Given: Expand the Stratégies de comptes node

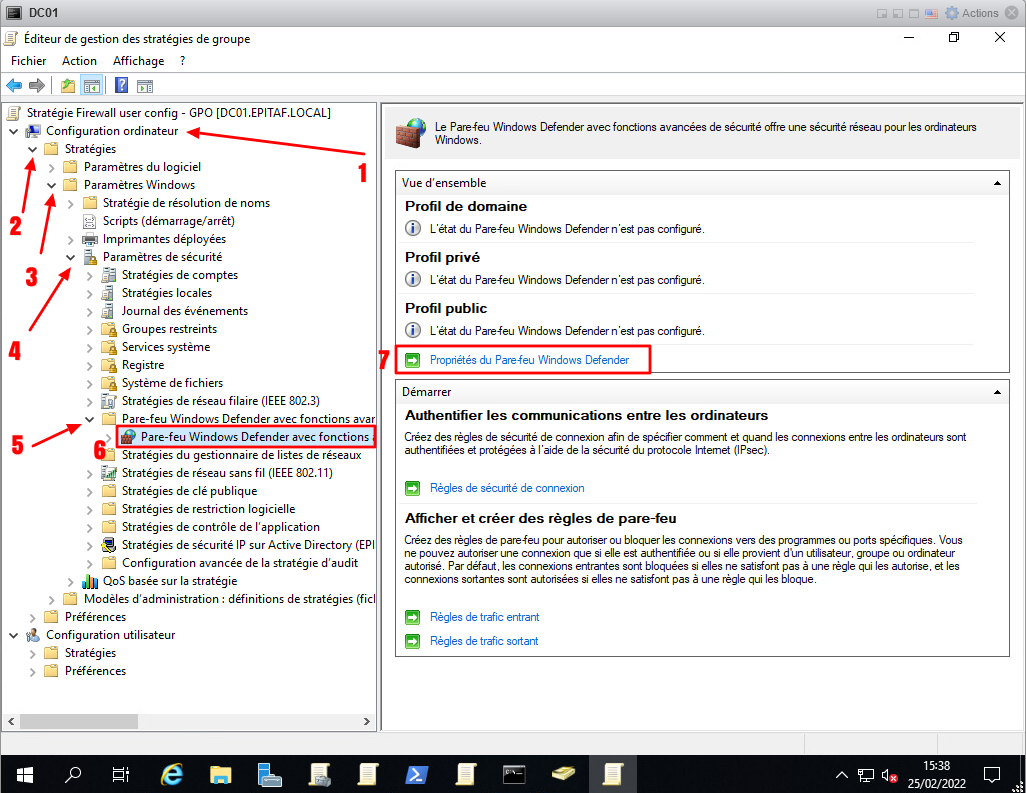Looking at the screenshot, I should point(89,275).
